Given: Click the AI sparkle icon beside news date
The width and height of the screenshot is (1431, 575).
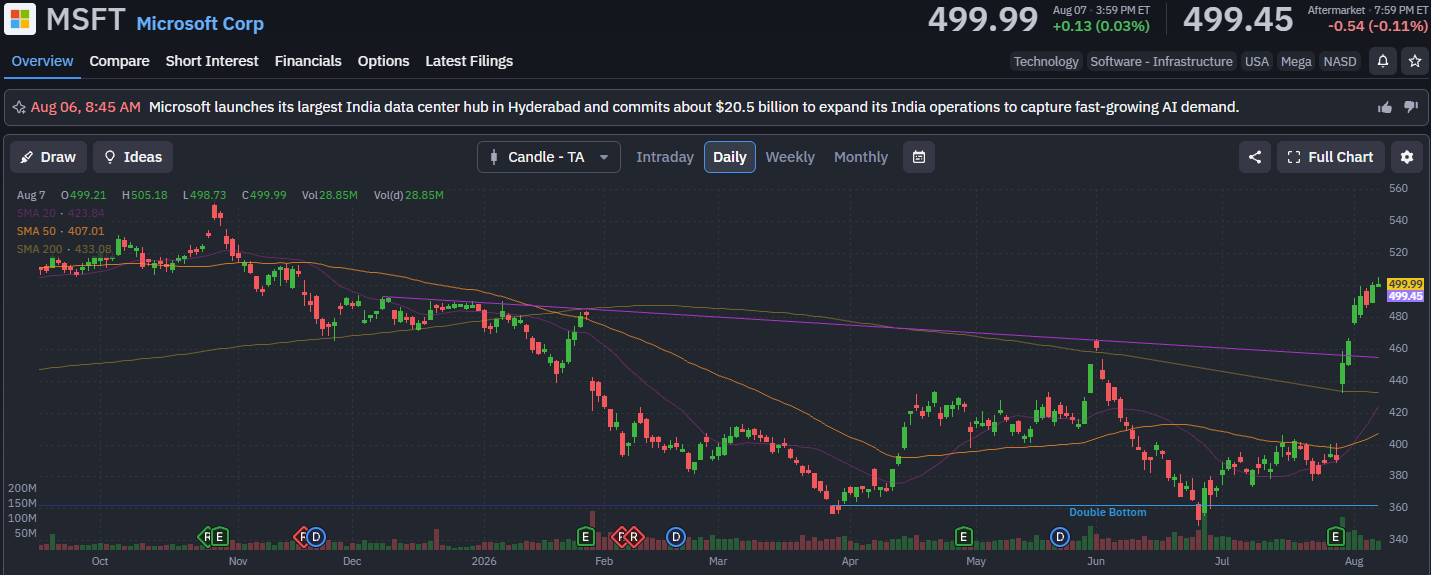Looking at the screenshot, I should coord(19,106).
